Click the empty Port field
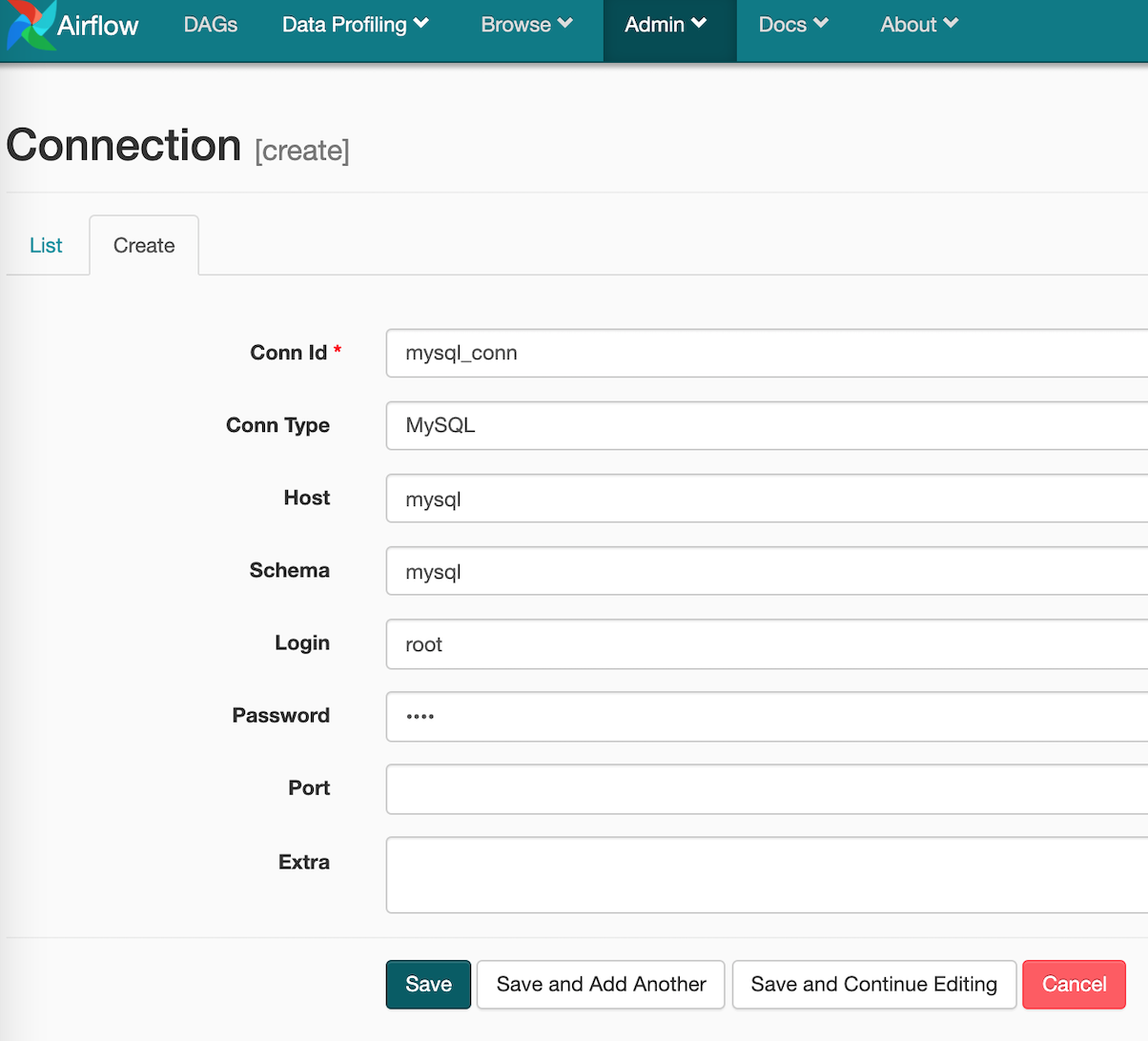The image size is (1148, 1041). point(767,789)
